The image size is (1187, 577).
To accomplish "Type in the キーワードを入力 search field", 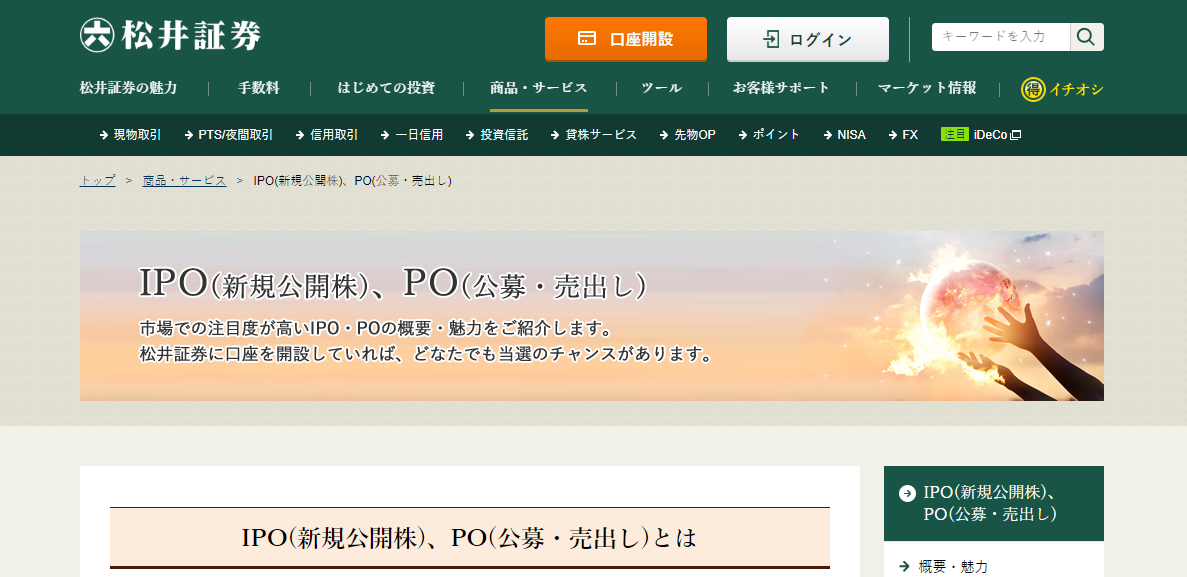I will point(1000,37).
